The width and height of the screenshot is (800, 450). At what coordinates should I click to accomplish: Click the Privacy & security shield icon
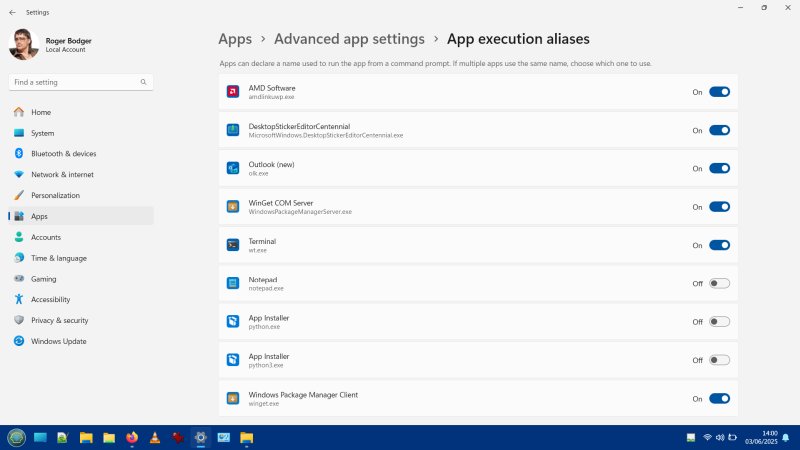coord(19,320)
